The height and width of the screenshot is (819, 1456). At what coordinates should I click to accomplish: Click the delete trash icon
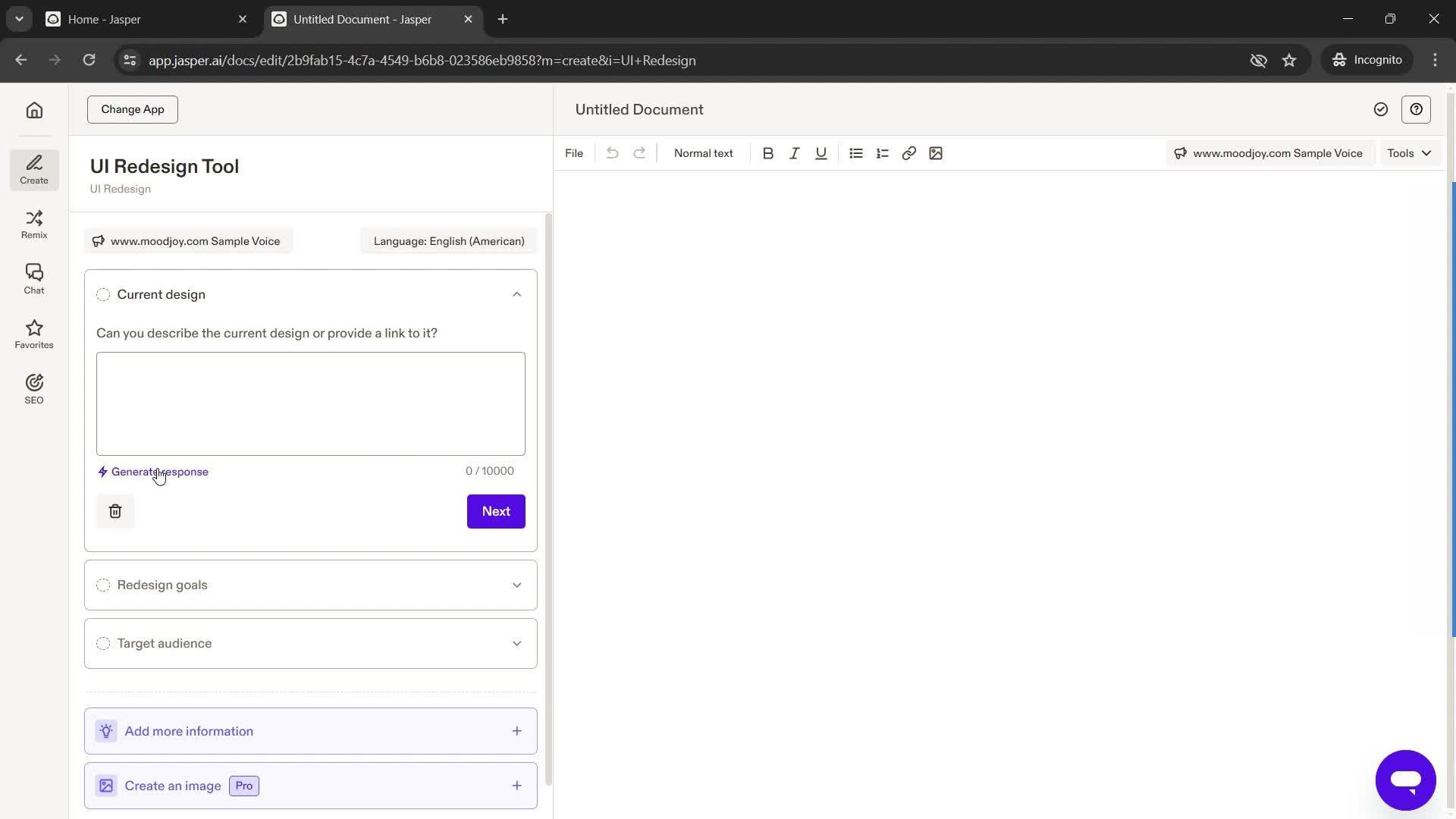[114, 511]
